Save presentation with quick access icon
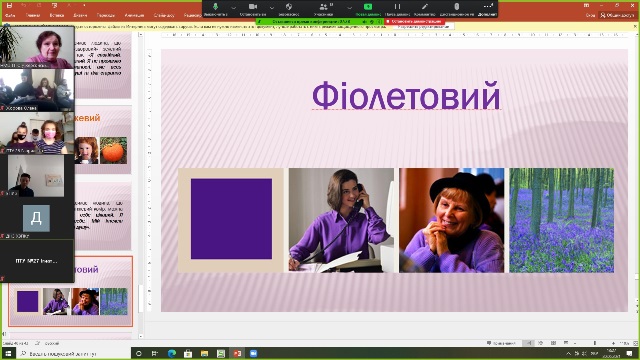 pyautogui.click(x=9, y=5)
